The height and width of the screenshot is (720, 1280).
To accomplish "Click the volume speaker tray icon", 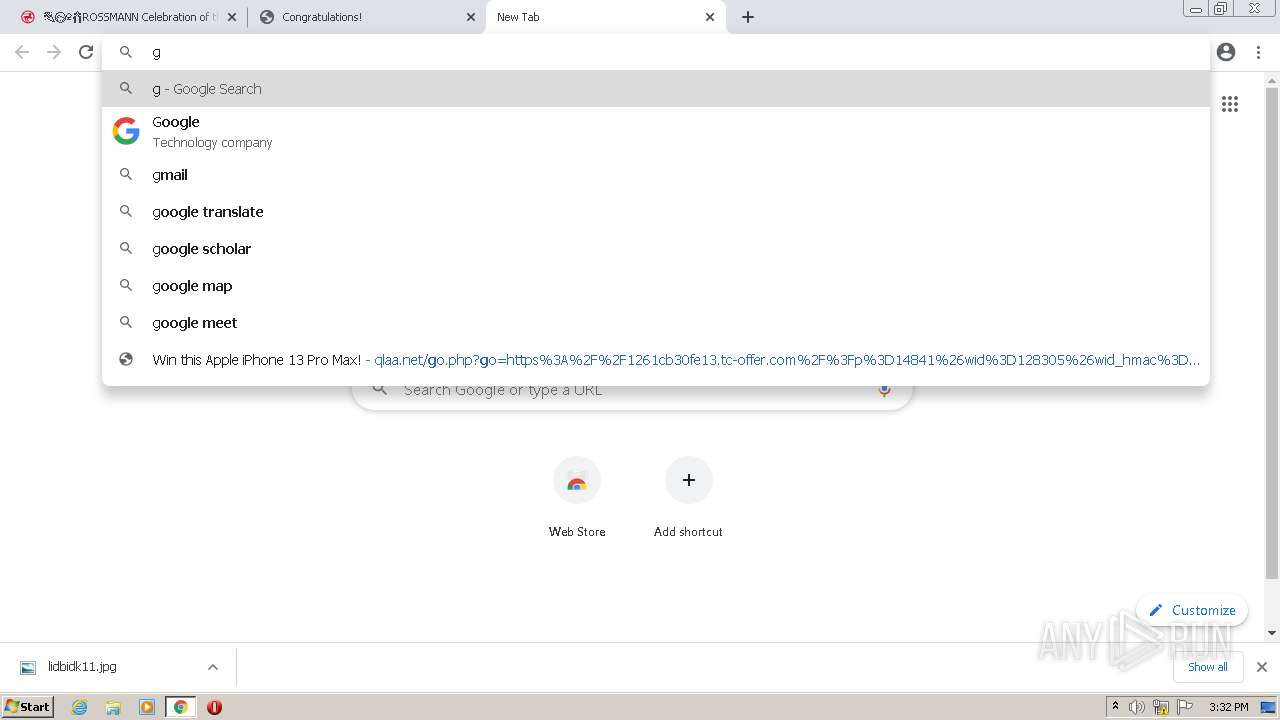I will [x=1137, y=707].
